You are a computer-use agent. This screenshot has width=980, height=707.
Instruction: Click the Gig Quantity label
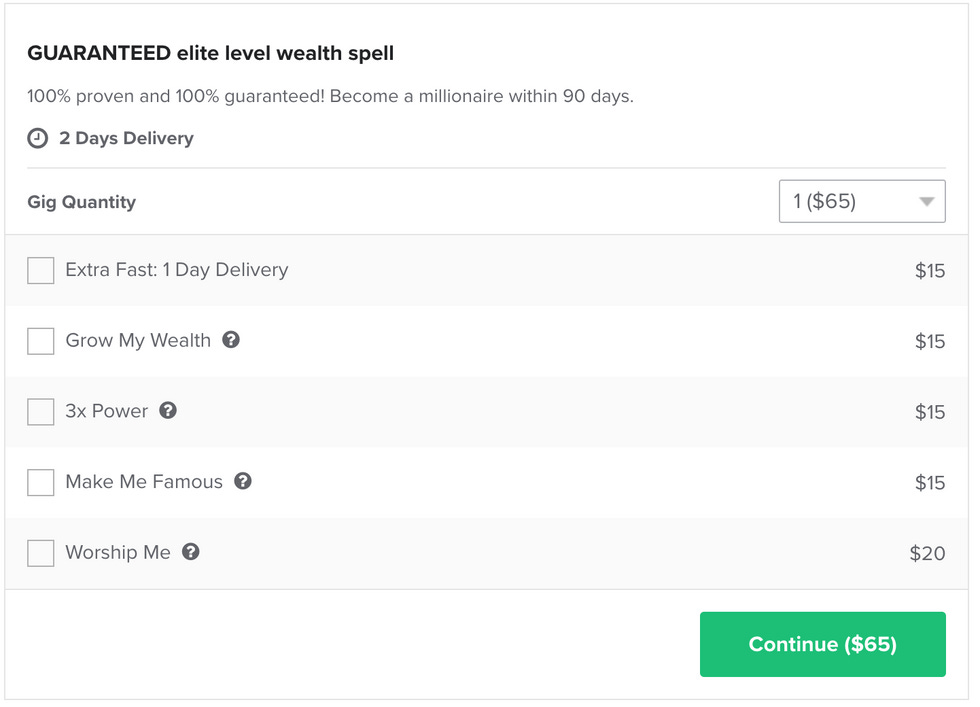(x=81, y=202)
